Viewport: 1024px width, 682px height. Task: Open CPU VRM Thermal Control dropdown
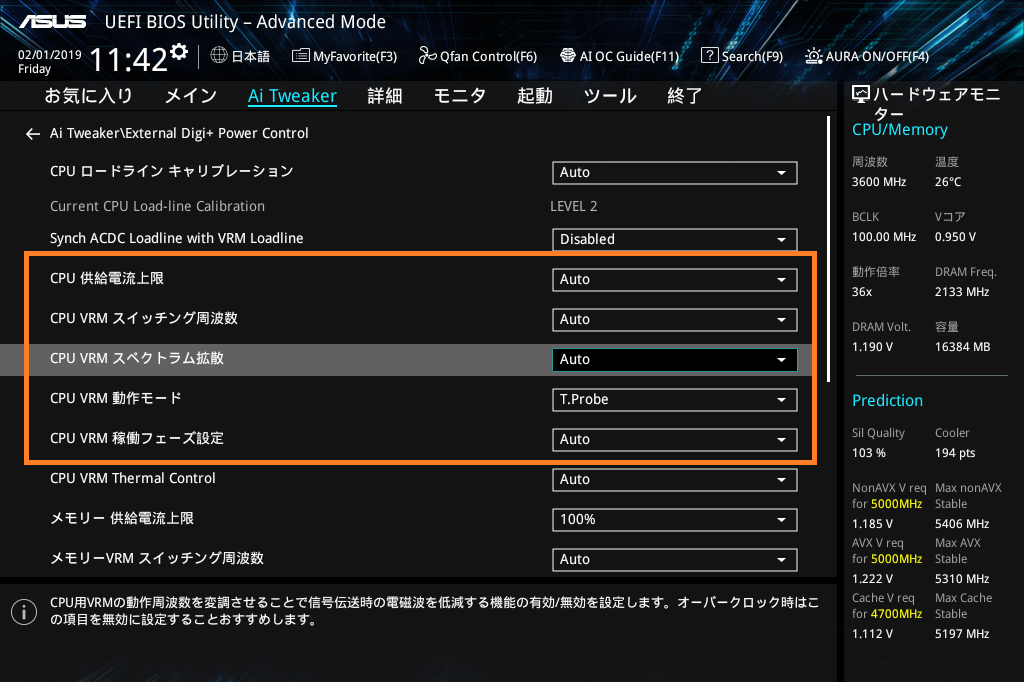675,480
